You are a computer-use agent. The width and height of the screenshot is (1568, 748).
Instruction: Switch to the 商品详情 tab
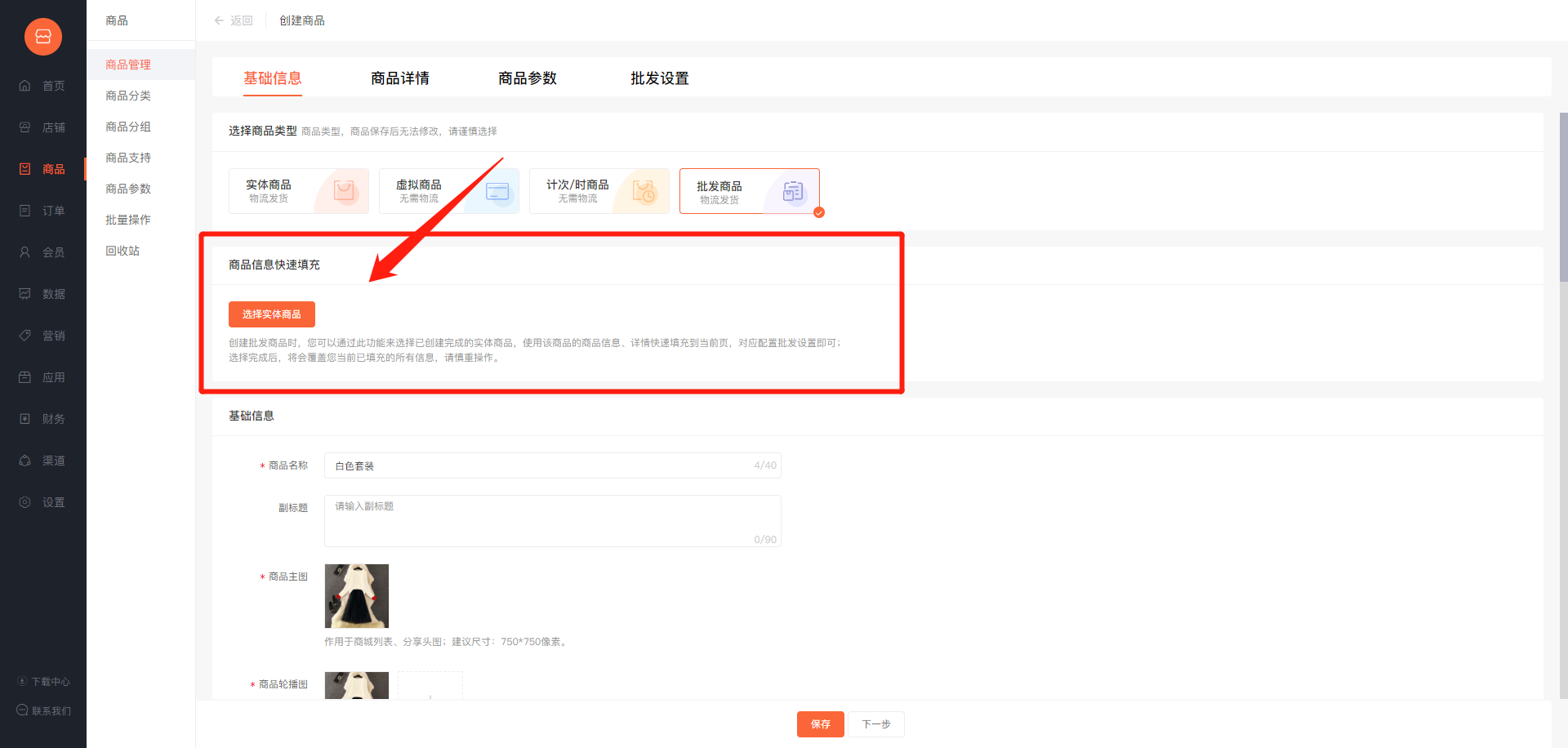pyautogui.click(x=399, y=78)
